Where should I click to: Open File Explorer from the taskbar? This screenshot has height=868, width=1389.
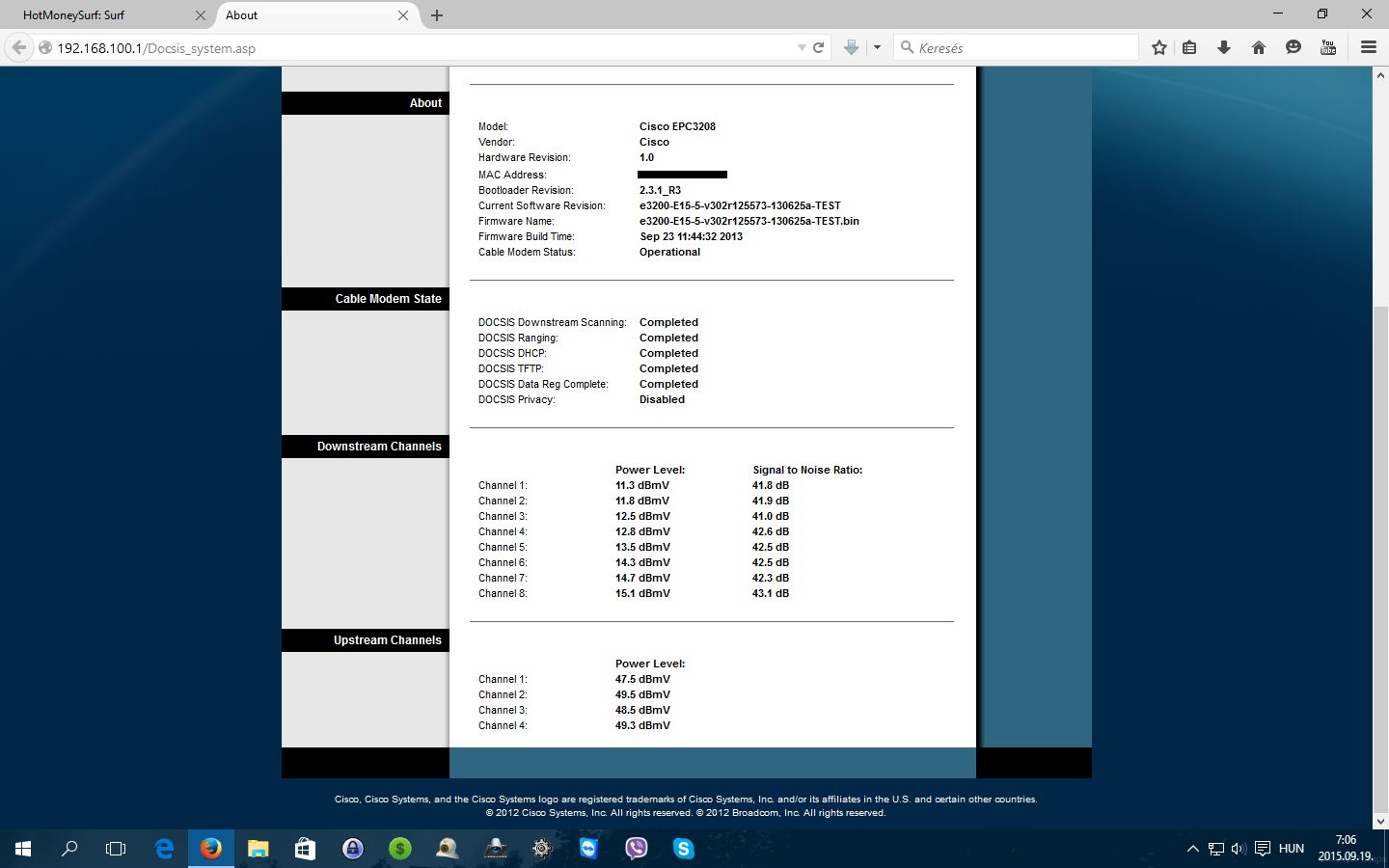[259, 849]
